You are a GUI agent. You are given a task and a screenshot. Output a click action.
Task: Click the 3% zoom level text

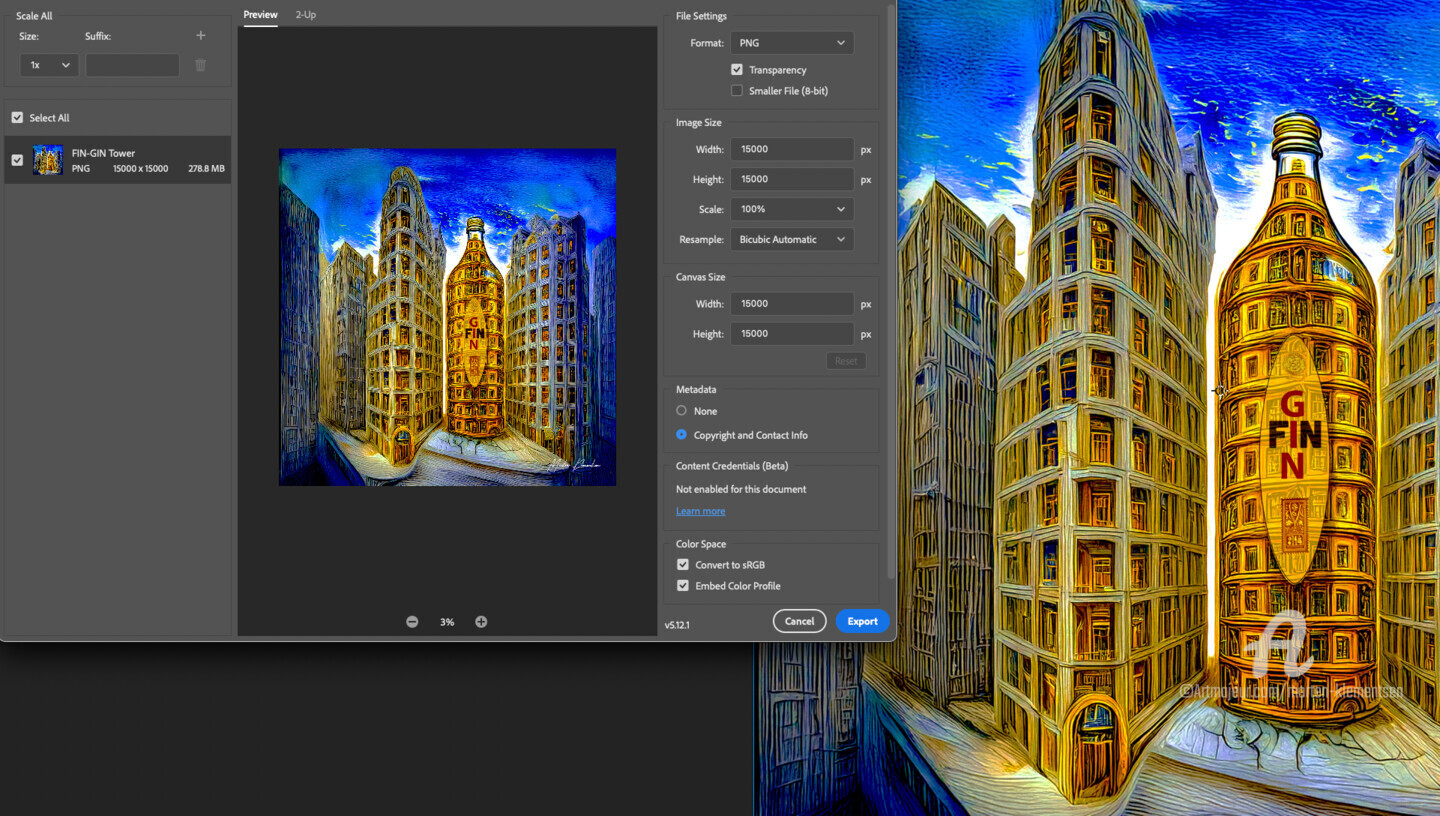[x=447, y=622]
